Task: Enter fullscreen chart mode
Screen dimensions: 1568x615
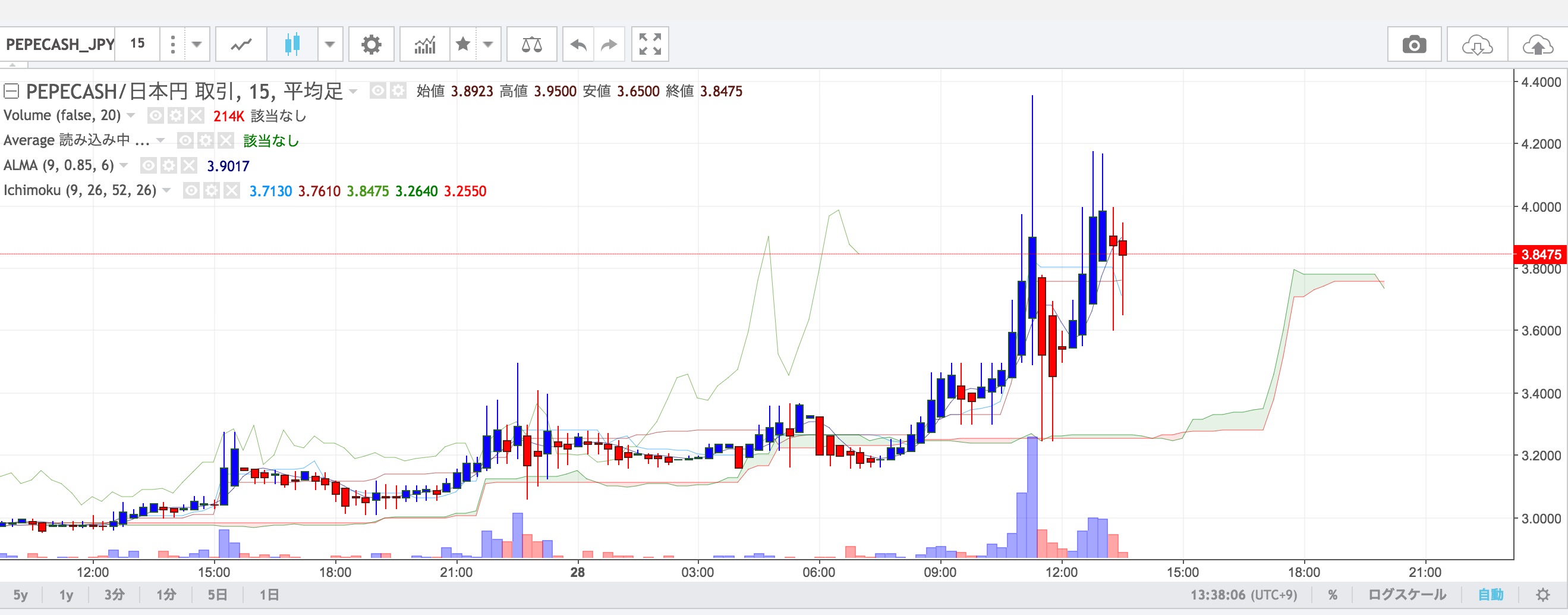Action: pos(650,45)
